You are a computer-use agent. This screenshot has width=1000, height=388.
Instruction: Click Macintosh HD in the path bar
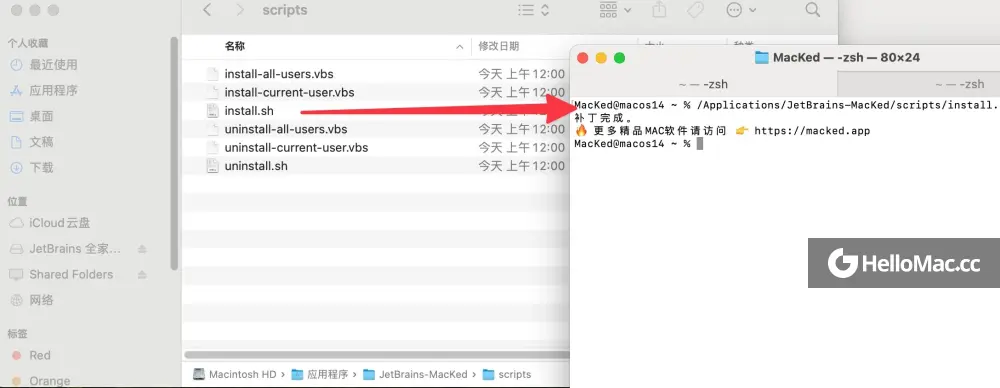pos(235,375)
